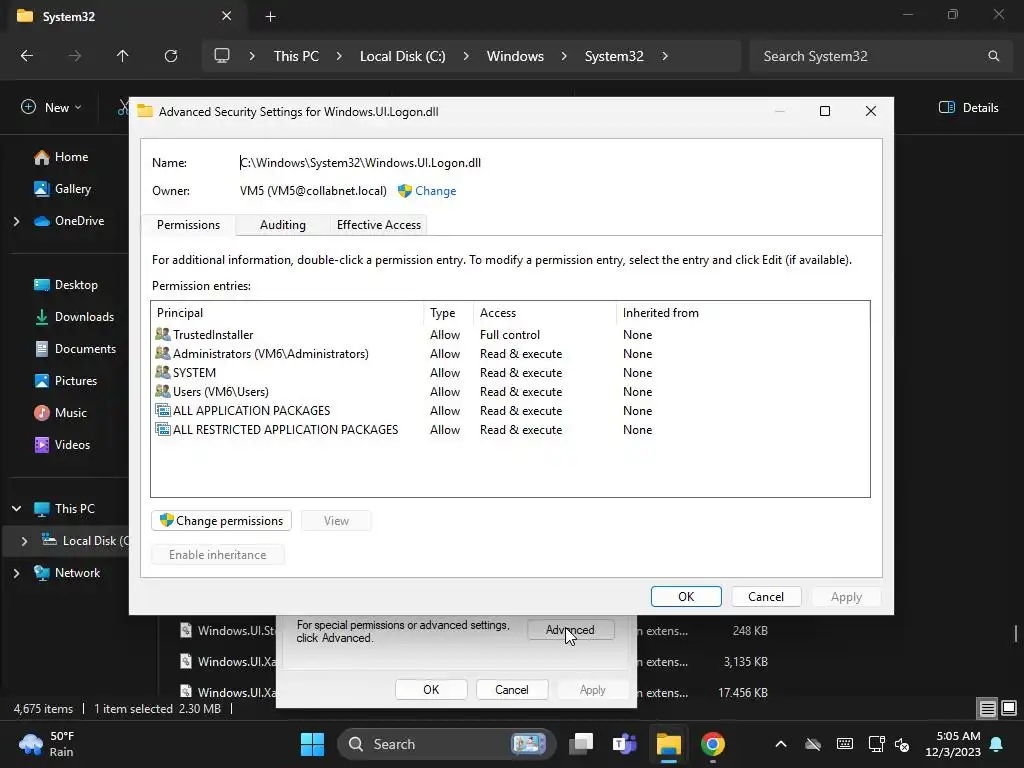
Task: Open Microsoft Teams from taskbar
Action: click(x=624, y=744)
